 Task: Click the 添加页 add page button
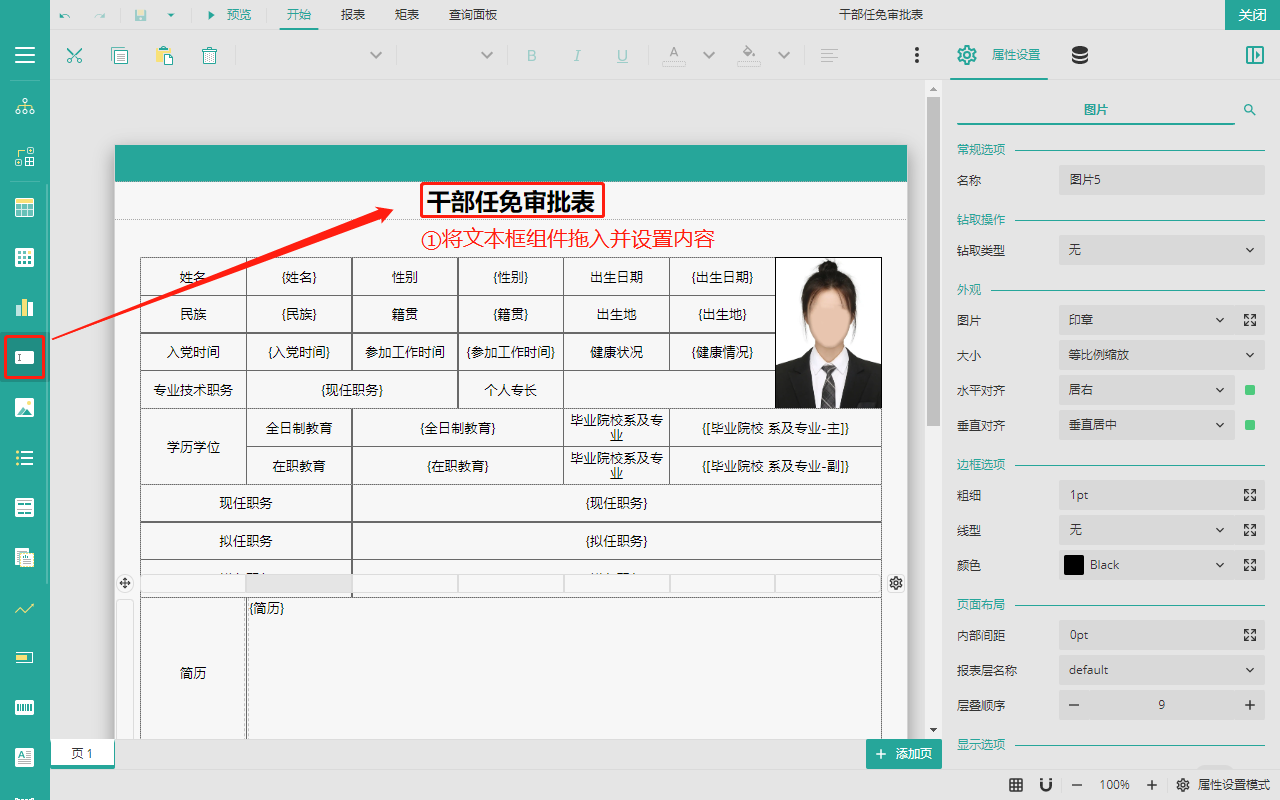coord(904,754)
